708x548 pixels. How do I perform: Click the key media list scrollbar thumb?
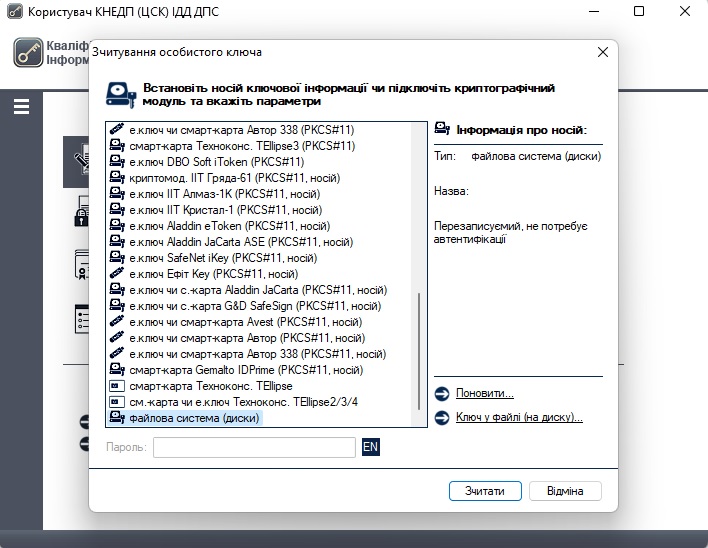[x=419, y=351]
